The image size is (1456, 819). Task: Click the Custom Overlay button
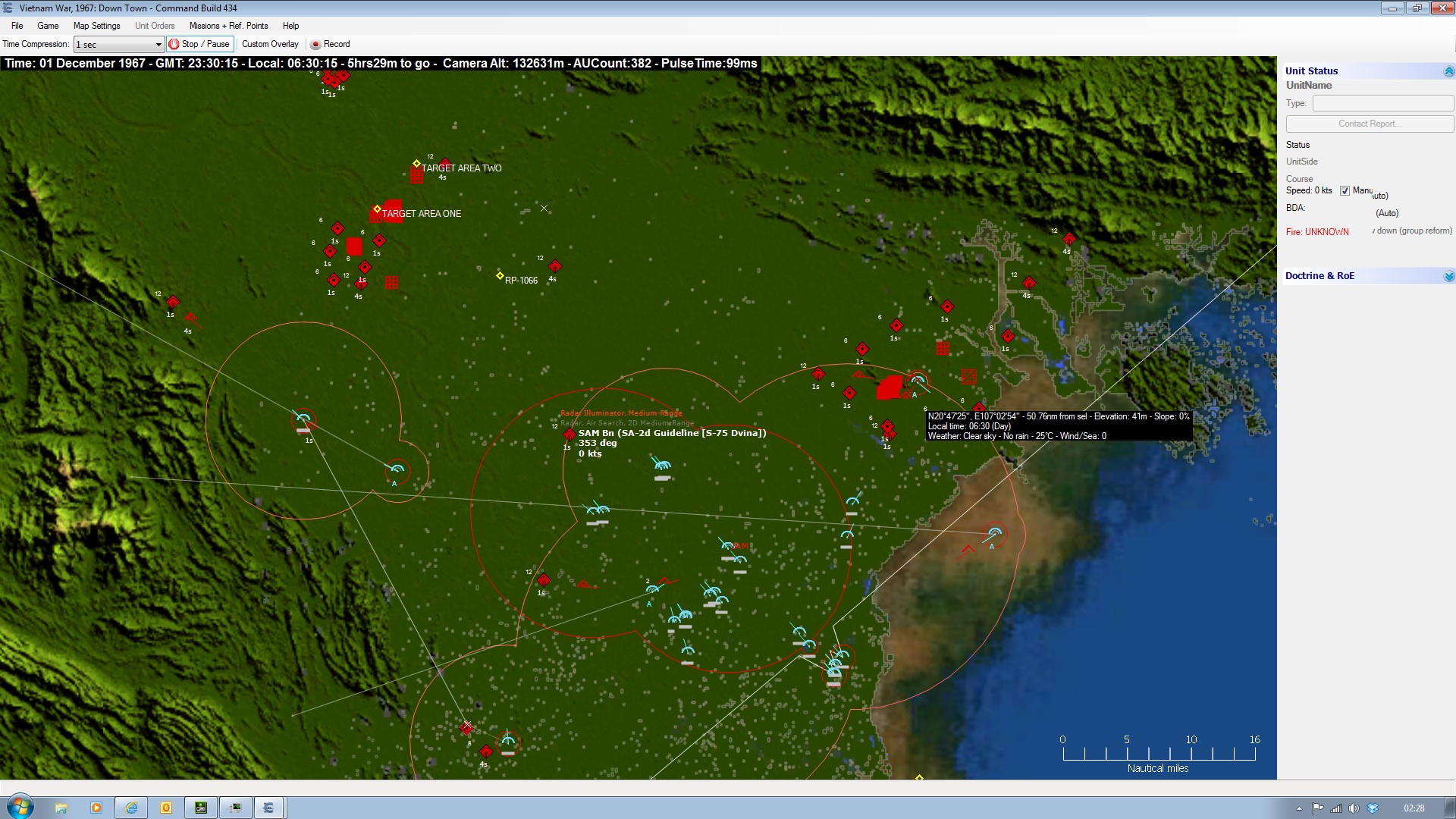pos(270,44)
